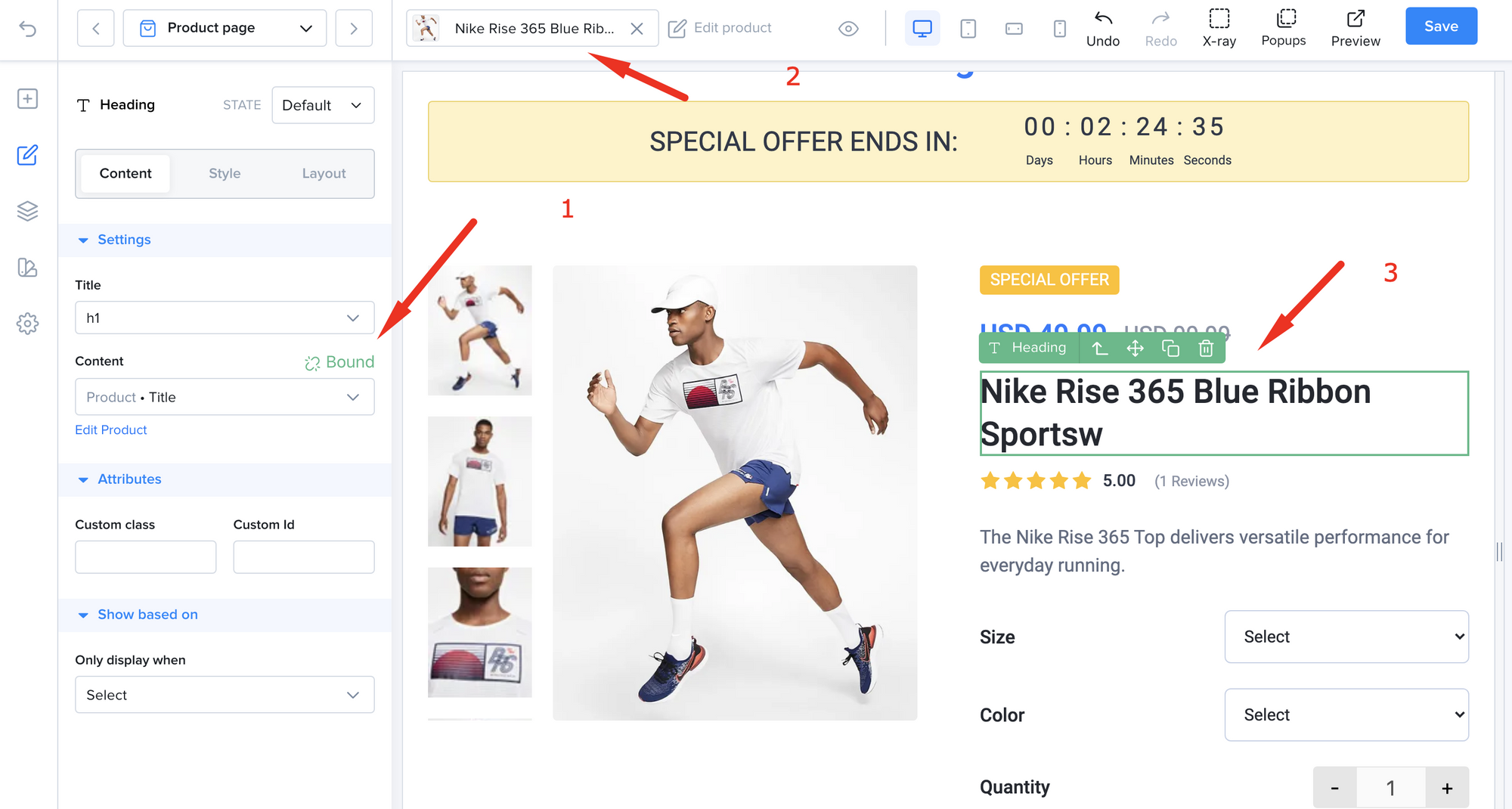Screen dimensions: 1512x809
Task: Delete the Heading element
Action: coord(1206,348)
